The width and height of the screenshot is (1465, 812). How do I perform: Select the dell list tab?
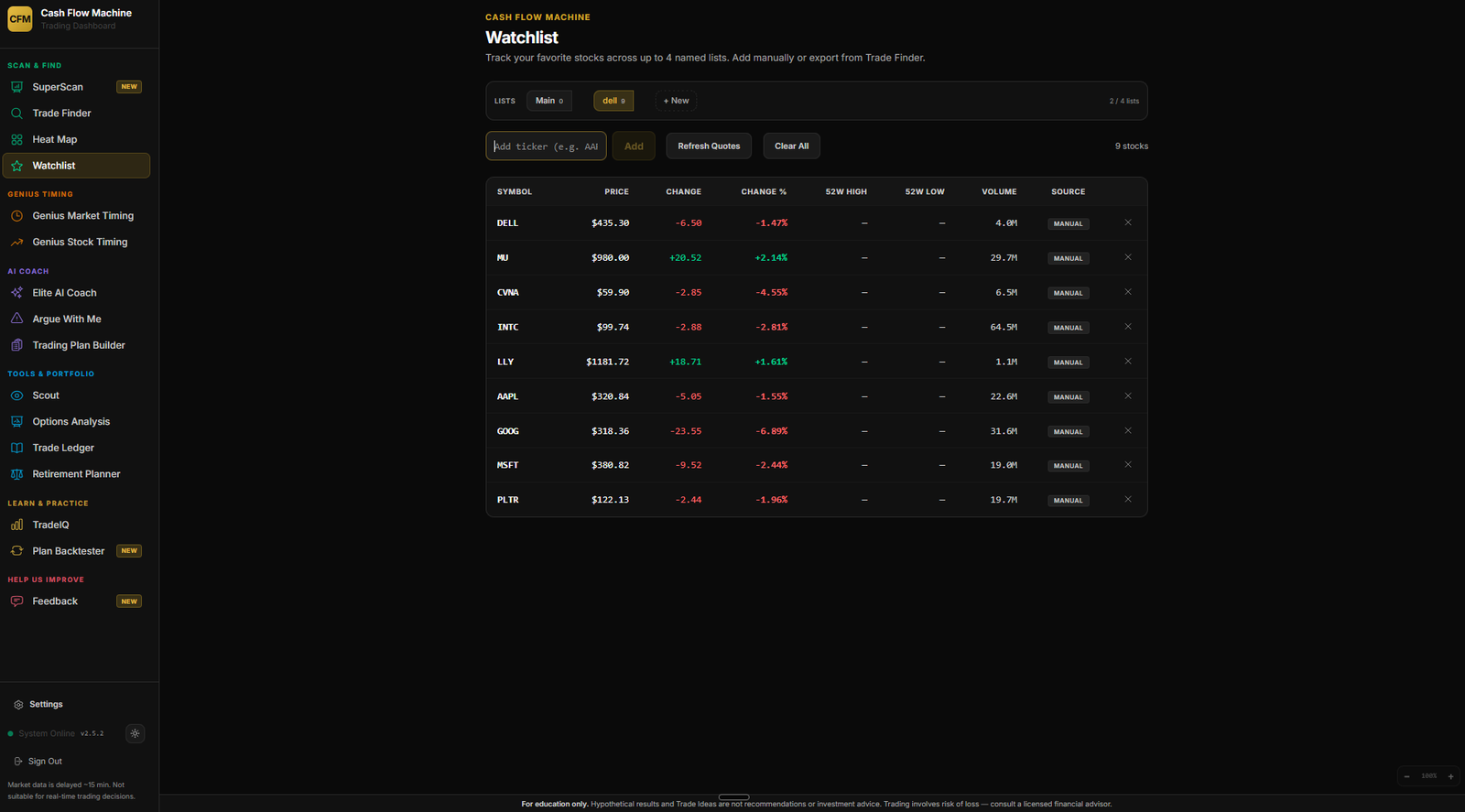(613, 101)
